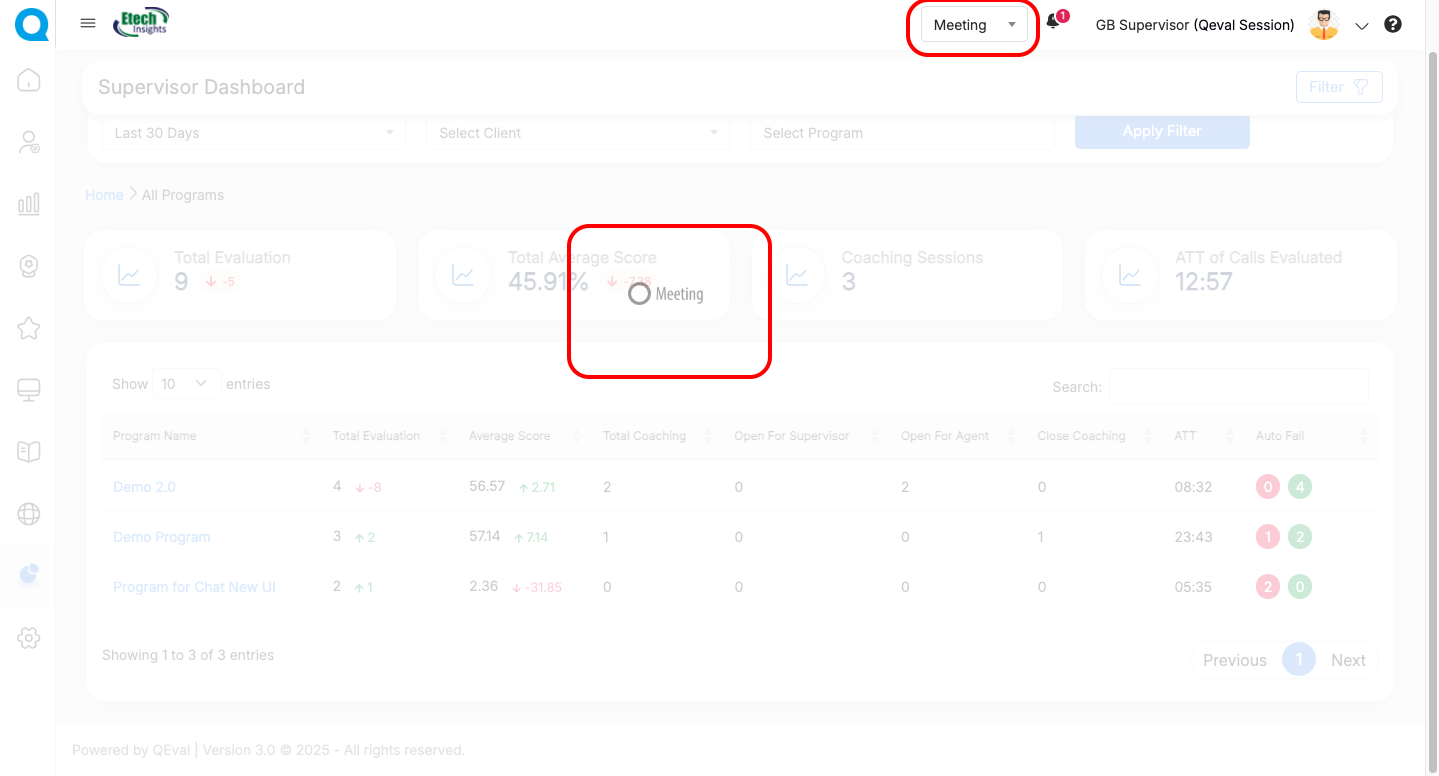Expand the Last 30 Days dropdown
This screenshot has width=1439, height=776.
(x=254, y=133)
